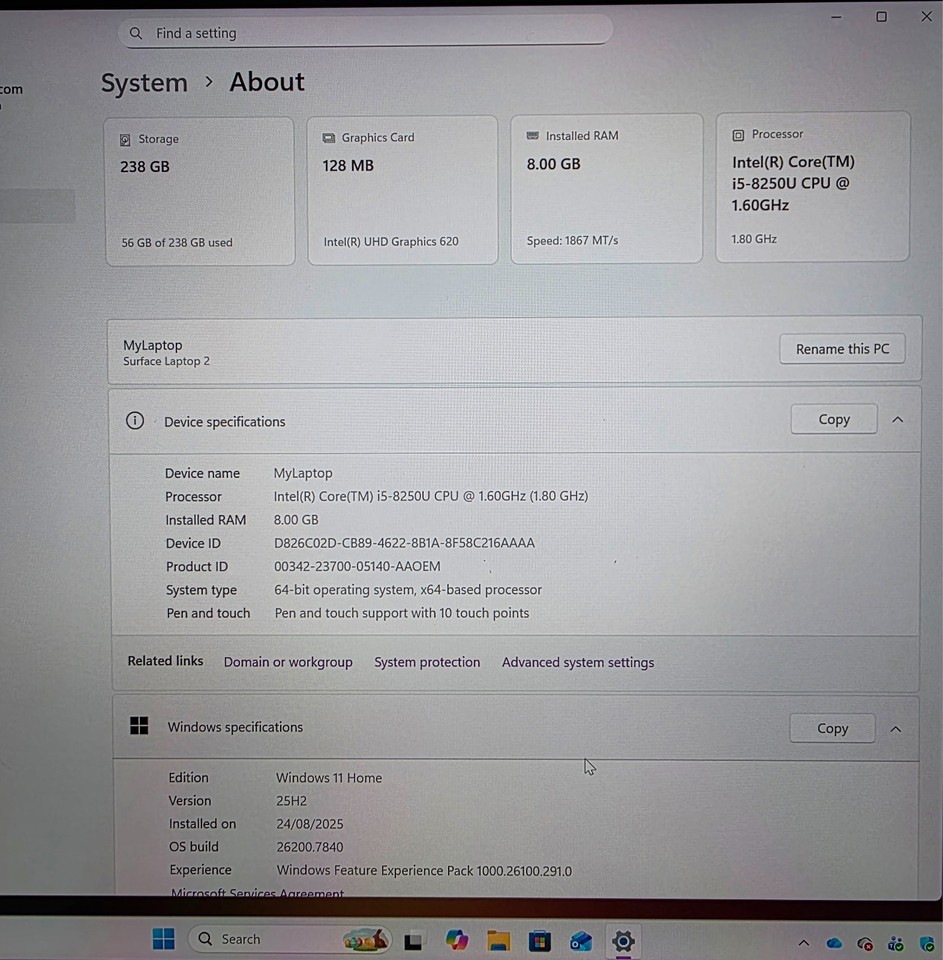Open the Start menu from the taskbar

[163, 939]
